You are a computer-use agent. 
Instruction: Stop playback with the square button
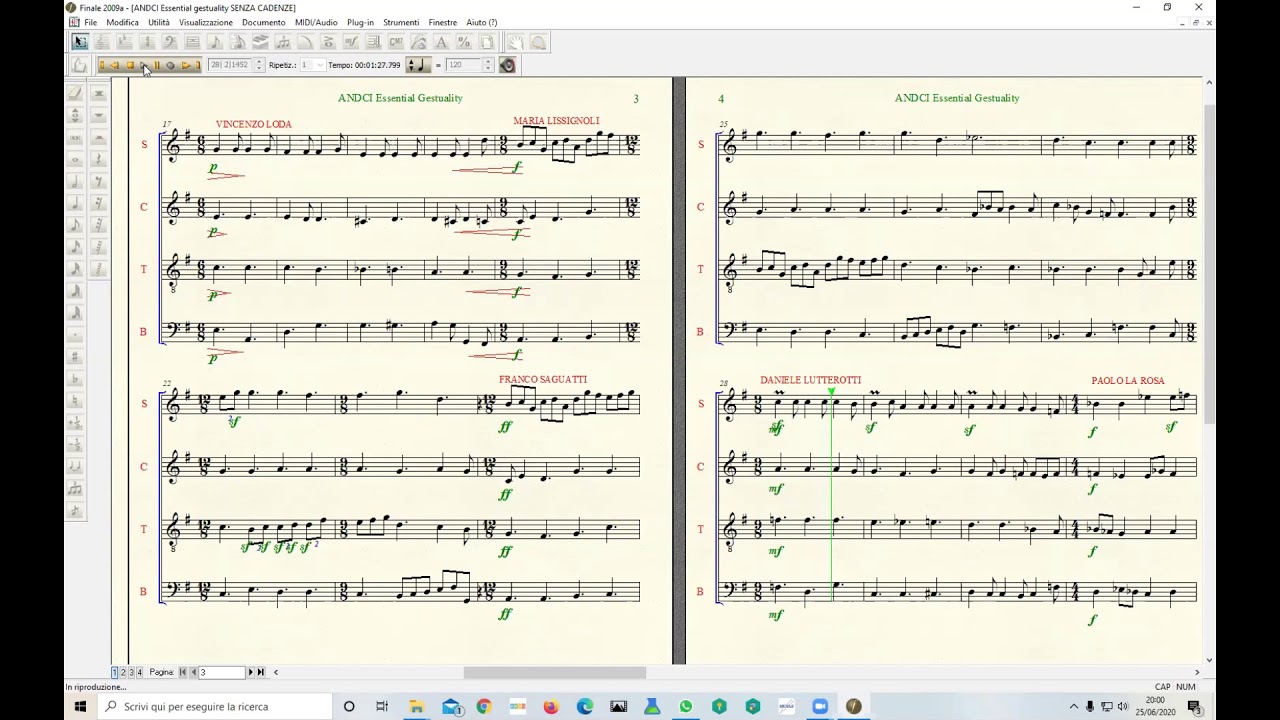tap(130, 65)
